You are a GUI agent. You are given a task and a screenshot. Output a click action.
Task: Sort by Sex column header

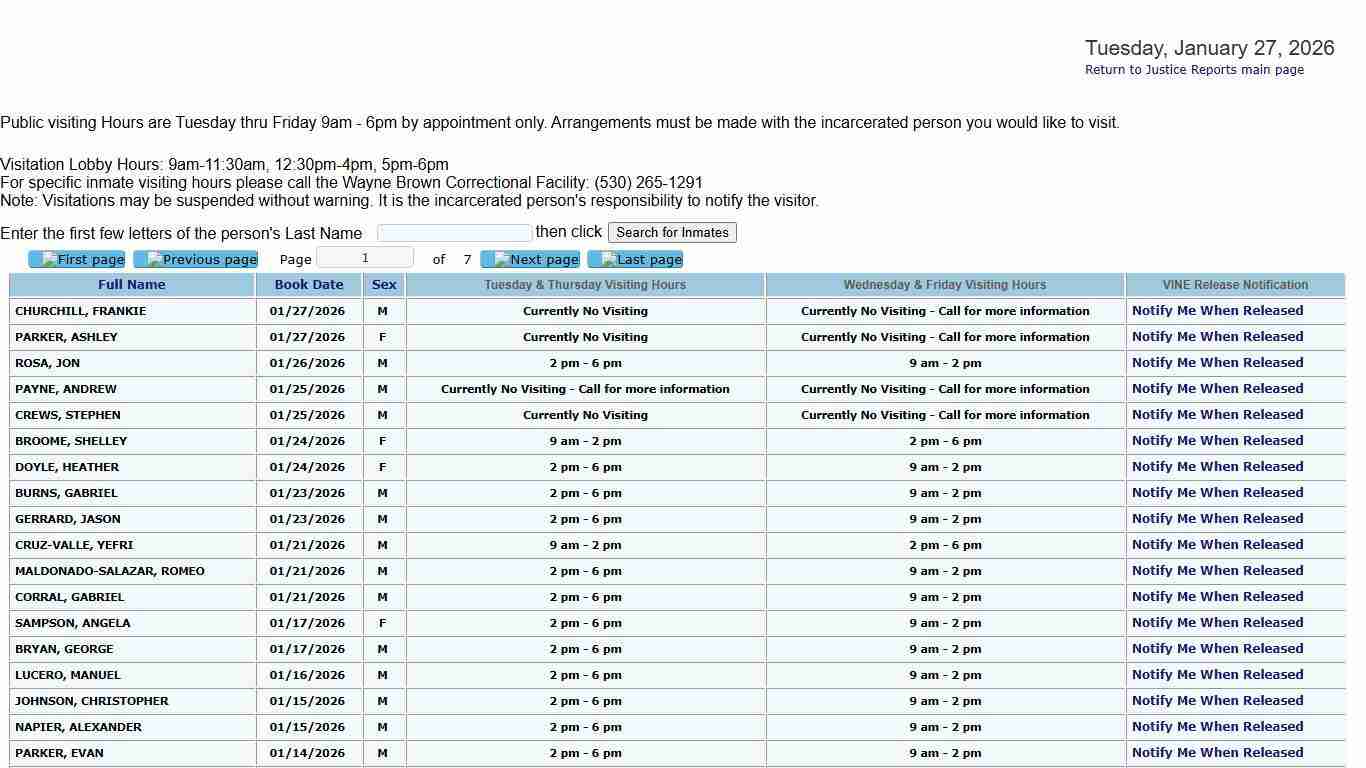384,285
